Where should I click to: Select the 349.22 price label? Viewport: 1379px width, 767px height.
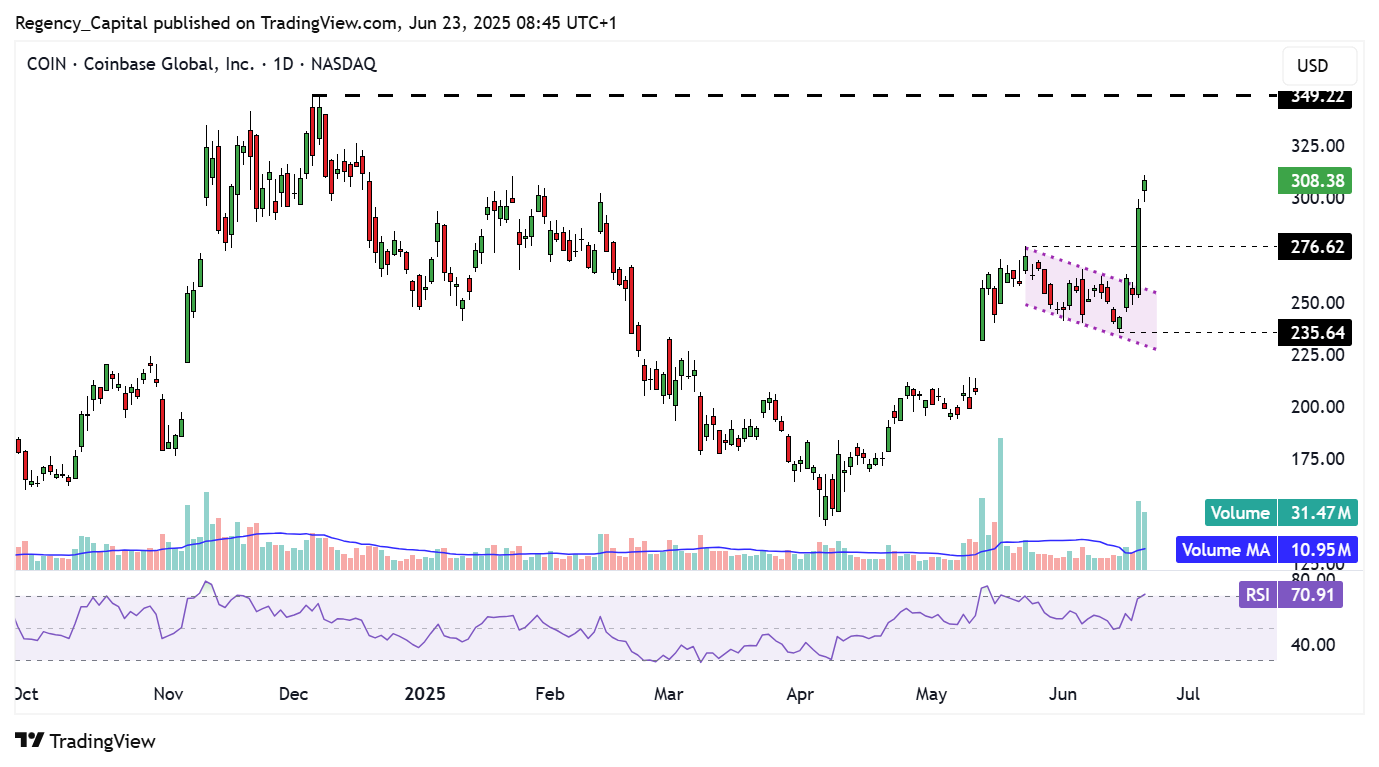pos(1315,98)
